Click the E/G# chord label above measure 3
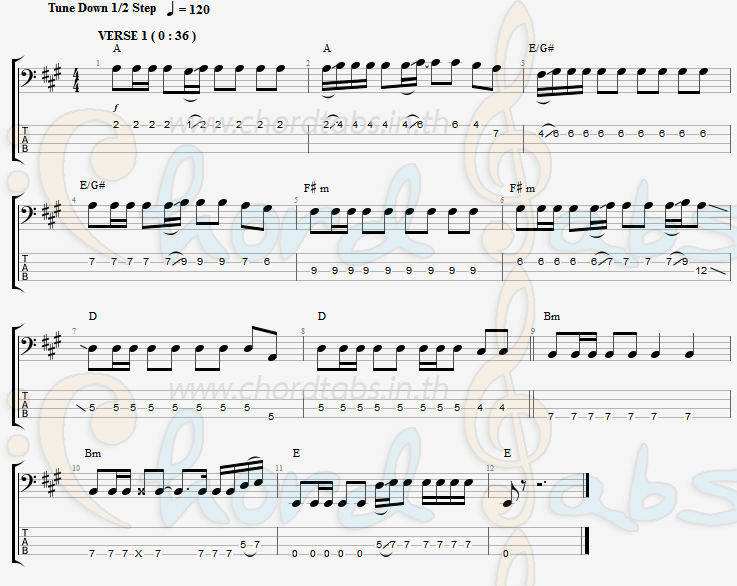The width and height of the screenshot is (737, 586). (541, 48)
